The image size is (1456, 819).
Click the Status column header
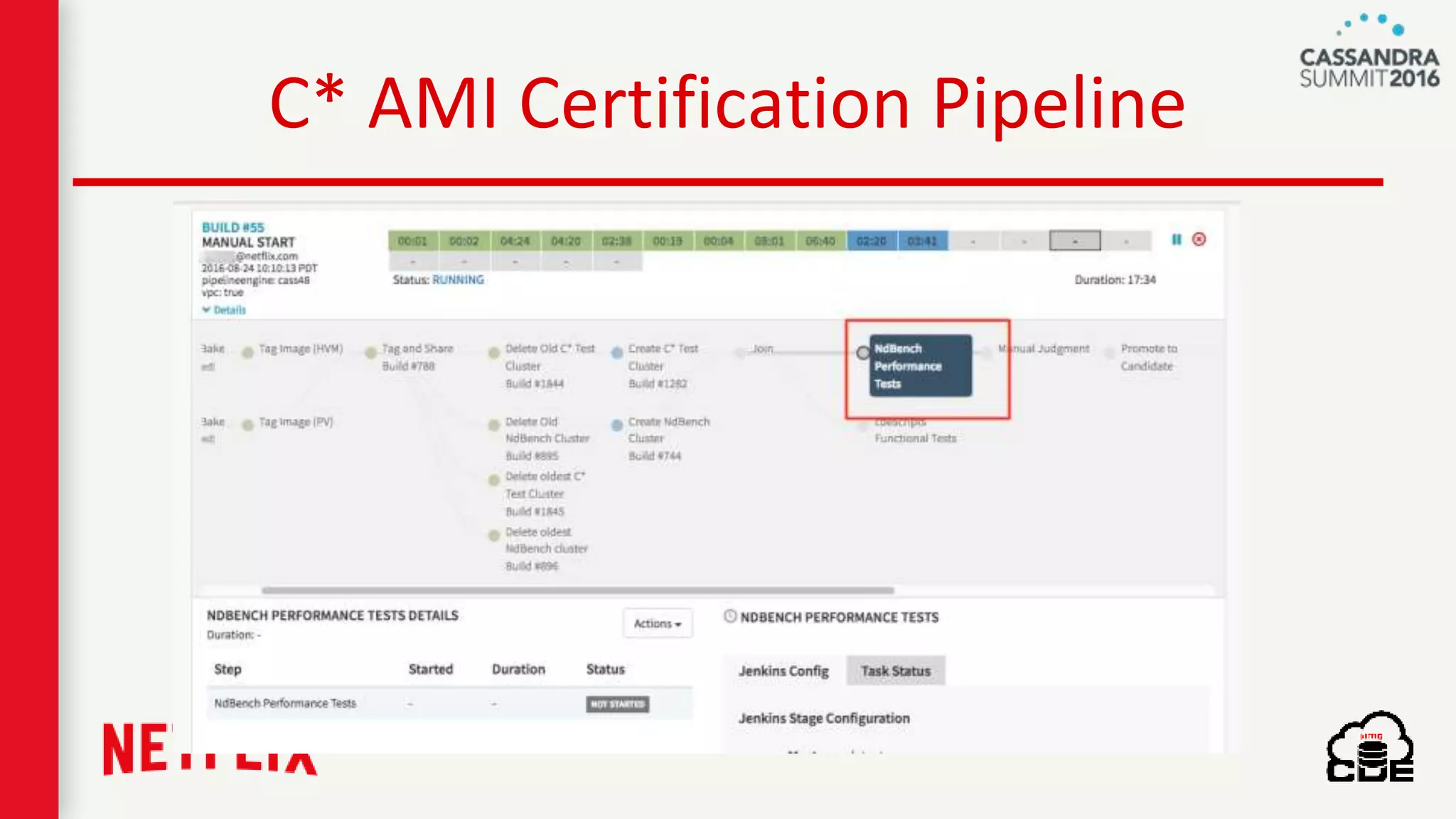click(606, 669)
